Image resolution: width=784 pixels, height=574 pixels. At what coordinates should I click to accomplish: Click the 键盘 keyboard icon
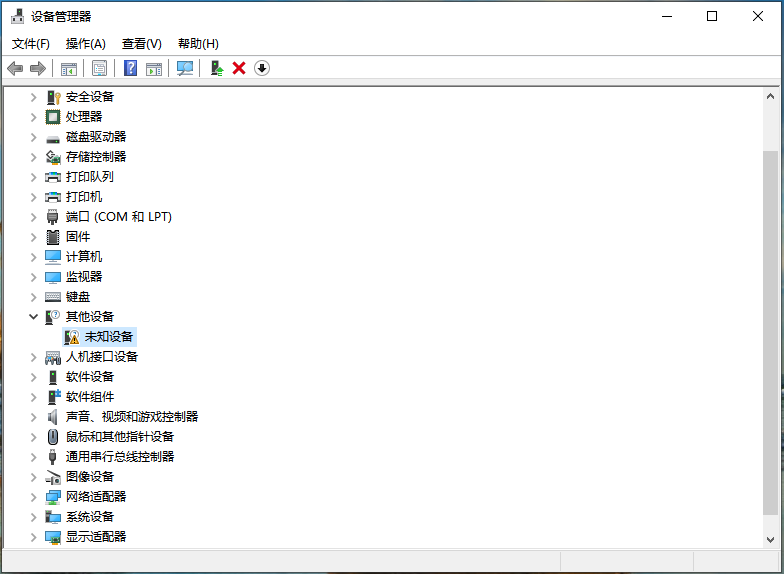[53, 297]
